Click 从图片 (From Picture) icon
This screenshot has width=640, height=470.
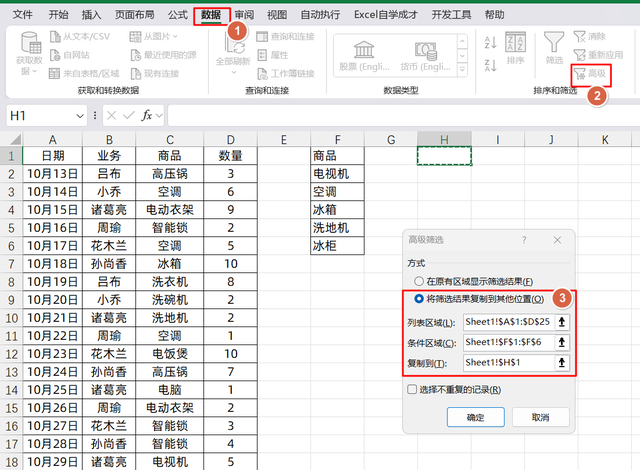[135, 37]
